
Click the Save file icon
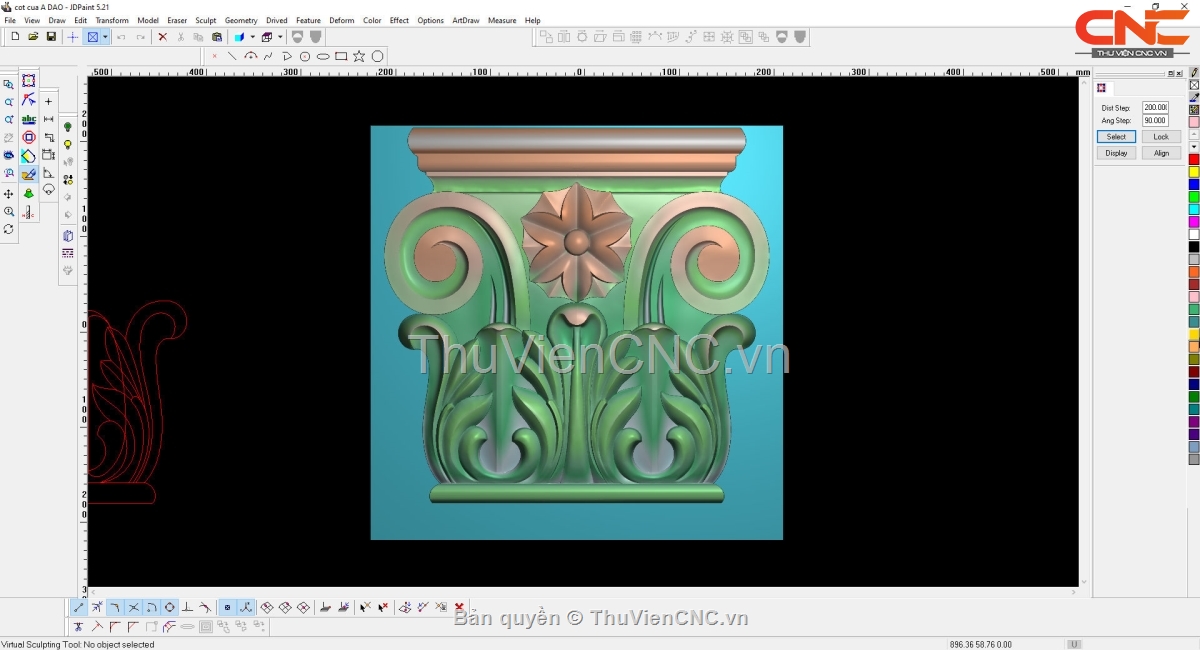(51, 37)
